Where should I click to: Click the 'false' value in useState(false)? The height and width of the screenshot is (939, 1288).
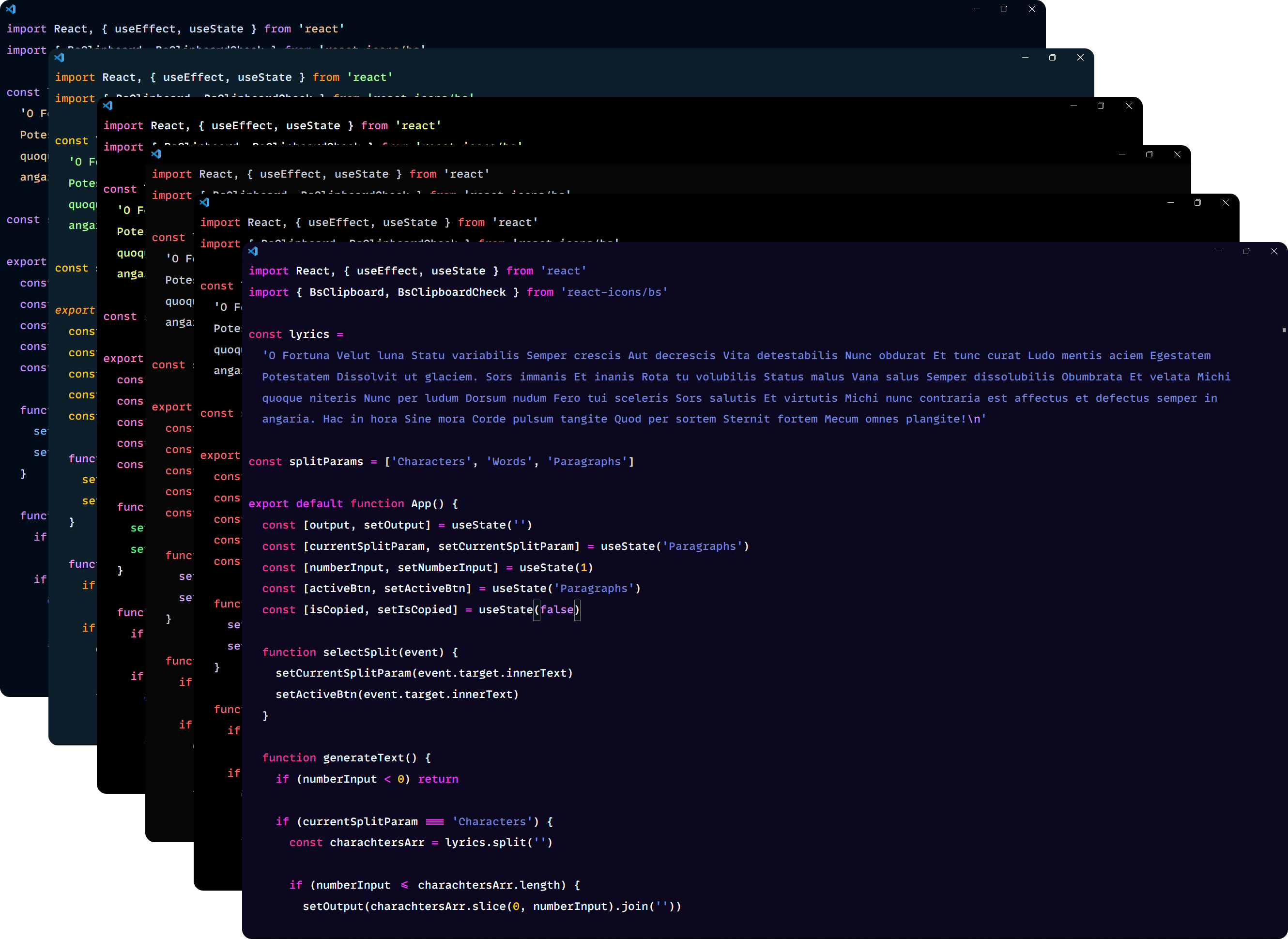(x=557, y=609)
